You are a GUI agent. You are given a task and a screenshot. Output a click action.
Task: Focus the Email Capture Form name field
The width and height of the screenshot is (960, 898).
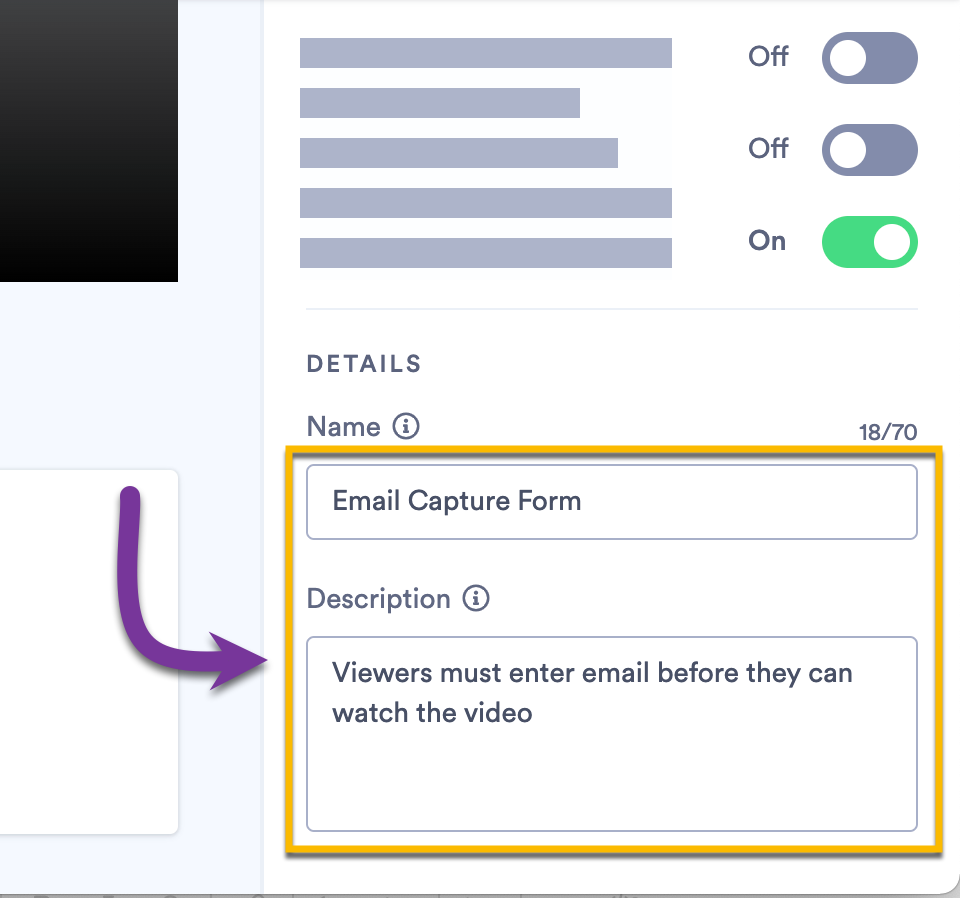pyautogui.click(x=612, y=502)
